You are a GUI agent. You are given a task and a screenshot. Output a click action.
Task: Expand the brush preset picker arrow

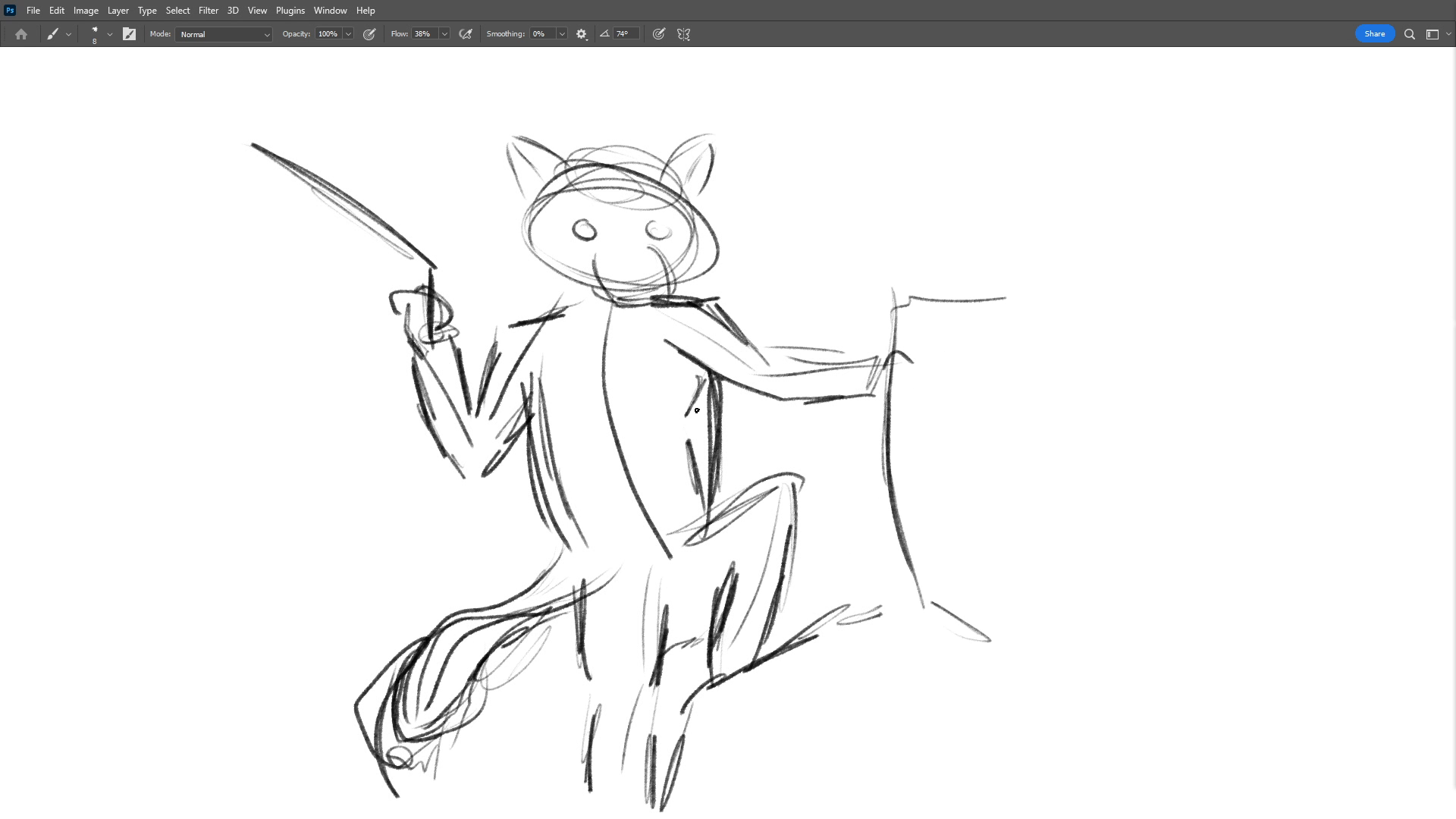click(110, 34)
